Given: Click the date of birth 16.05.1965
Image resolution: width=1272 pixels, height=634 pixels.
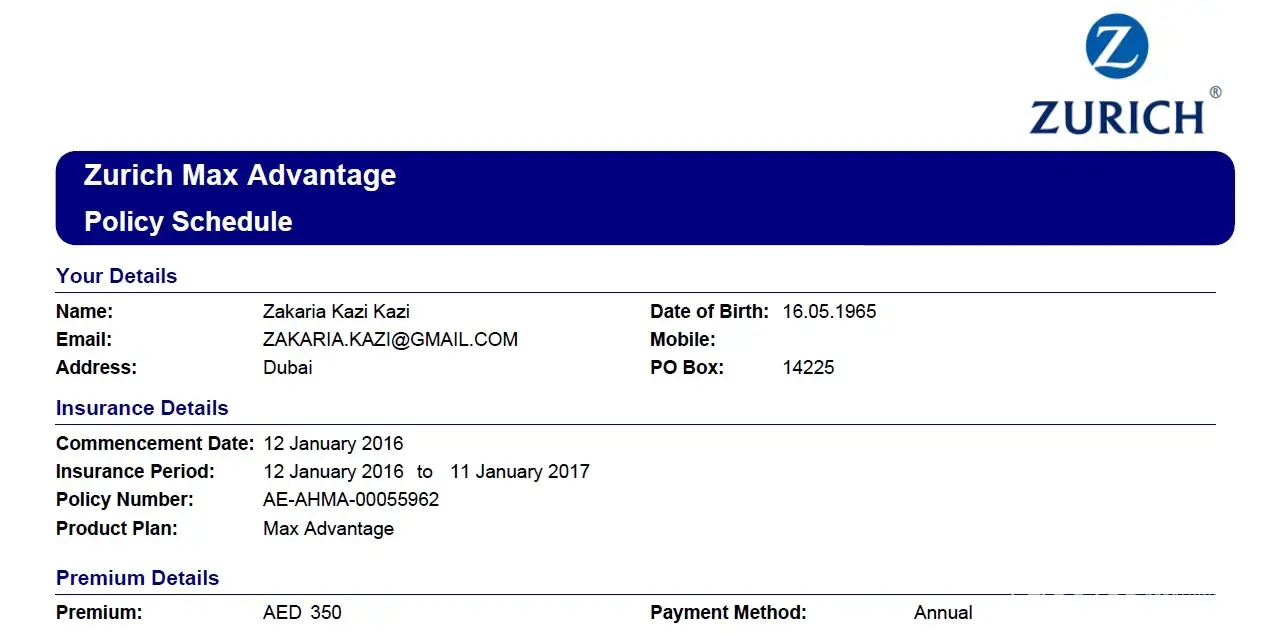Looking at the screenshot, I should tap(829, 312).
